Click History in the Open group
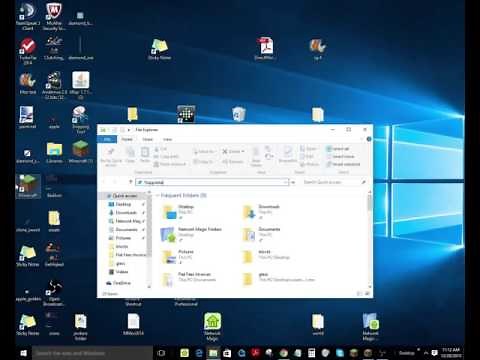Screen dimensions: 480x360 click(309, 164)
